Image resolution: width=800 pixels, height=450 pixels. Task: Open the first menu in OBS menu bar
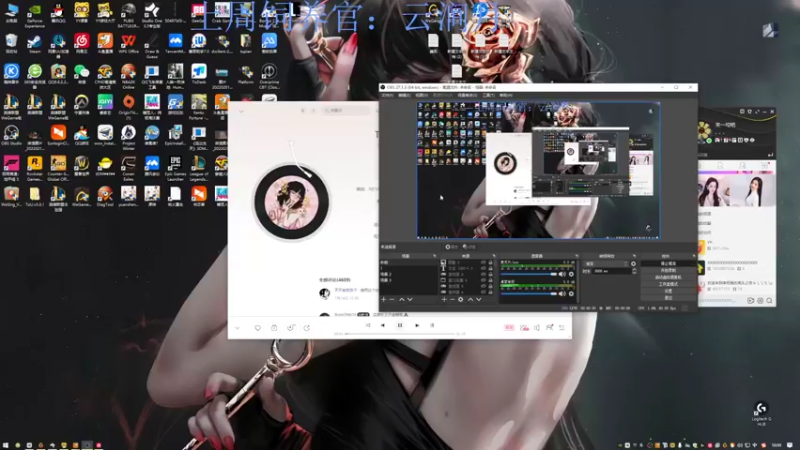(x=388, y=95)
